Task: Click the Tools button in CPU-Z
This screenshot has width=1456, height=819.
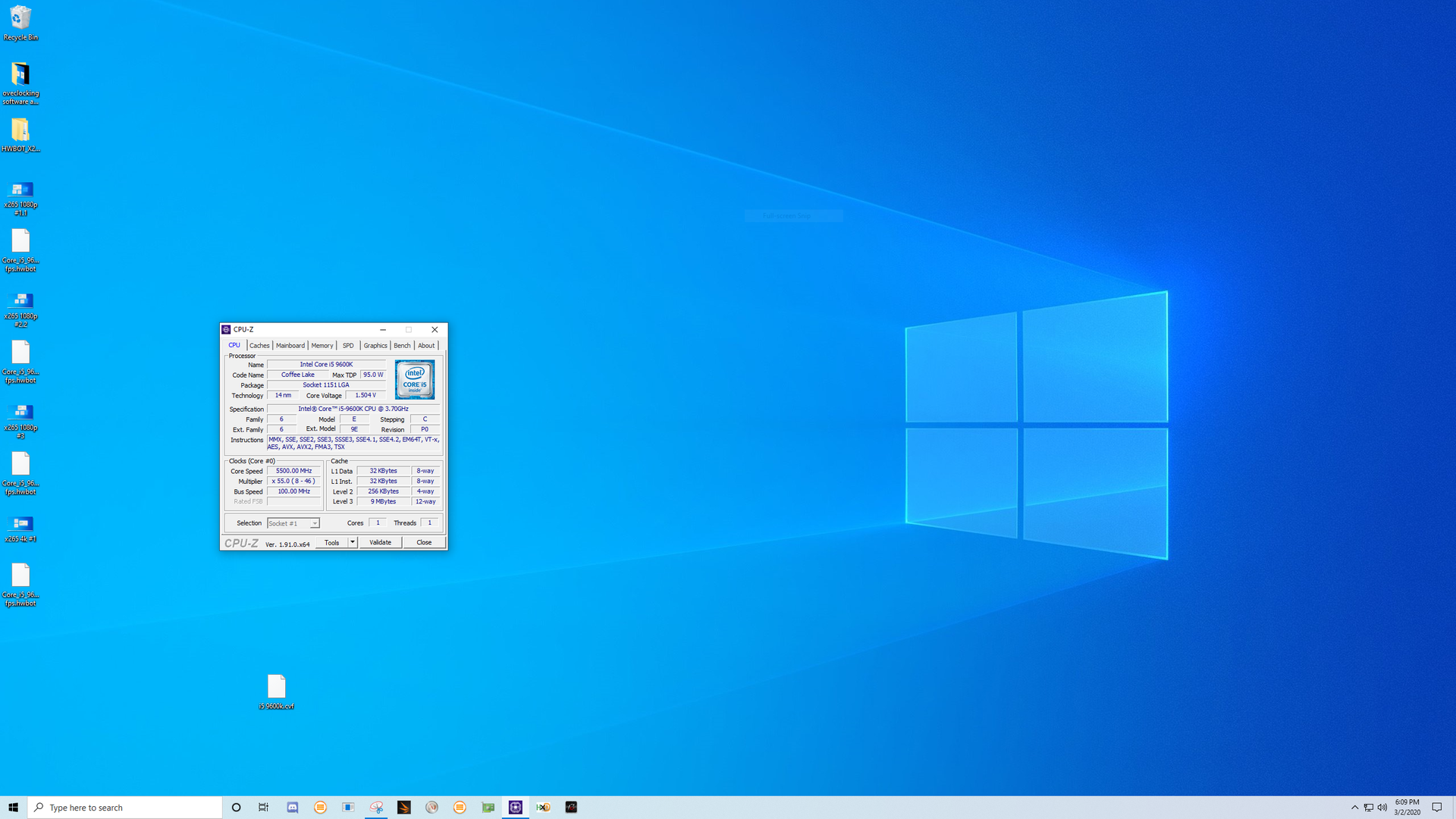Action: pyautogui.click(x=332, y=543)
